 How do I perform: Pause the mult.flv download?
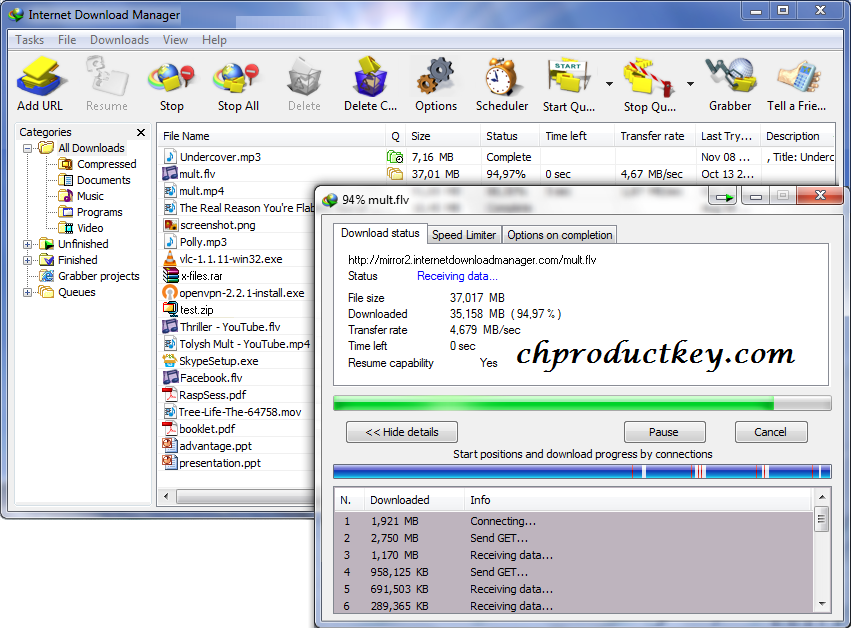tap(664, 432)
